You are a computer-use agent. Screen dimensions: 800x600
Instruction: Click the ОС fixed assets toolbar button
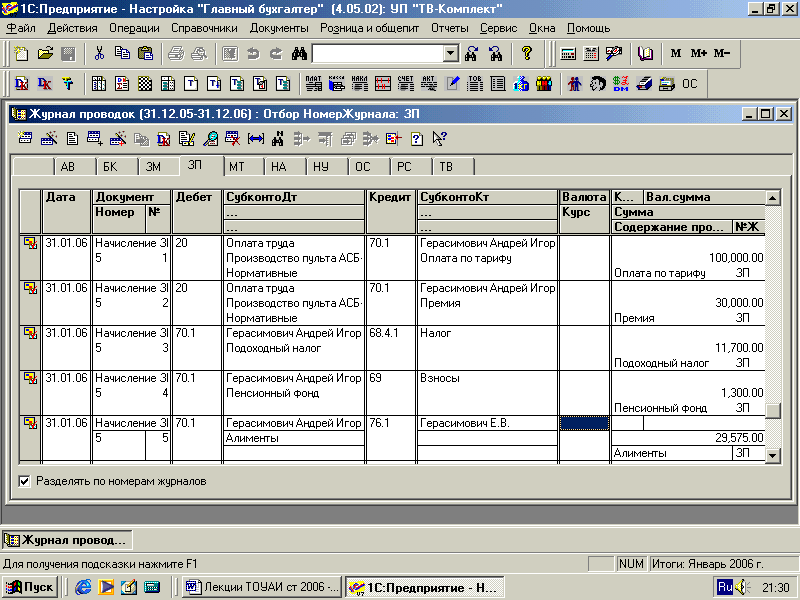pyautogui.click(x=690, y=84)
